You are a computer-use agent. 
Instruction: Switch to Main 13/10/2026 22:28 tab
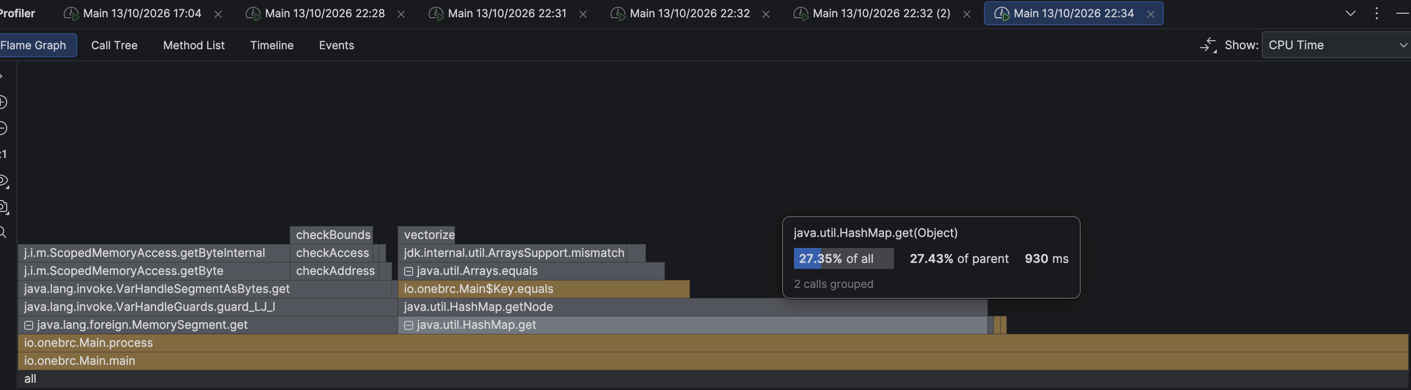pyautogui.click(x=325, y=13)
